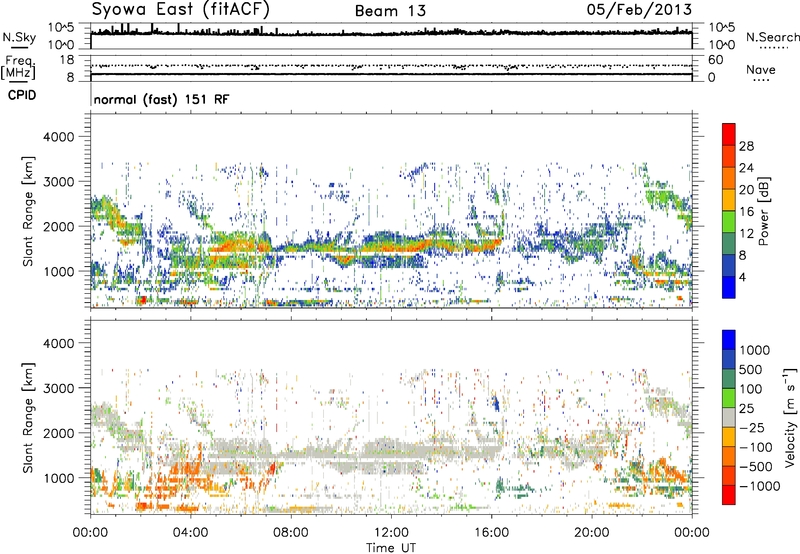
Task: Click the 'CPID' row label
Action: (x=22, y=95)
